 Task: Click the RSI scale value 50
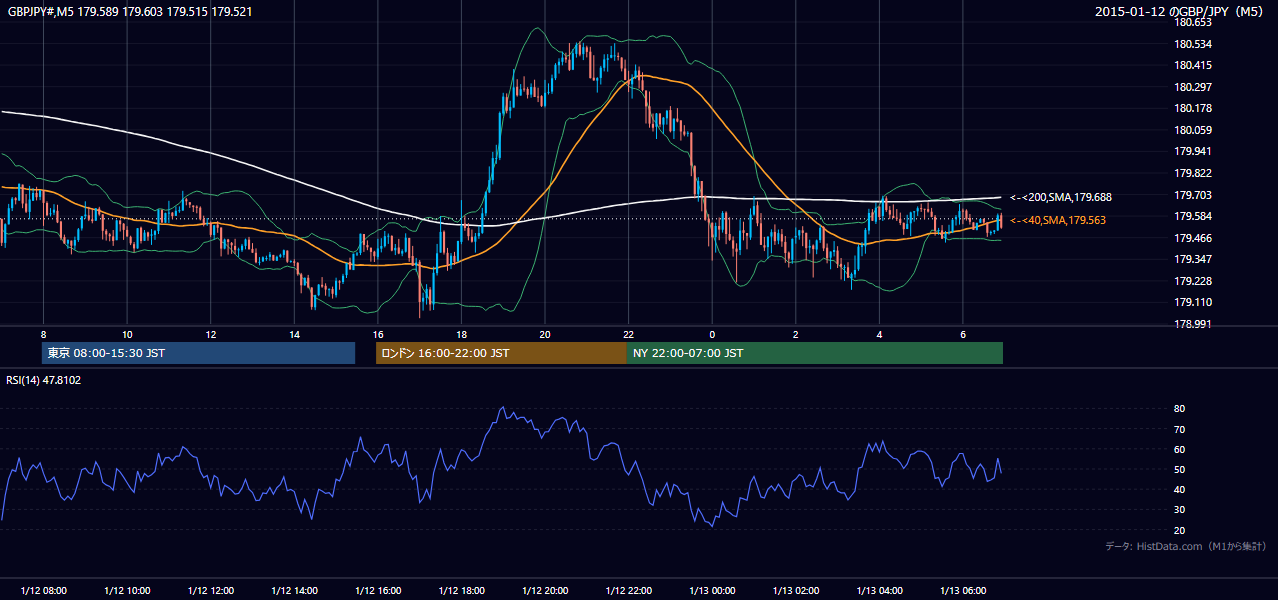click(1180, 469)
